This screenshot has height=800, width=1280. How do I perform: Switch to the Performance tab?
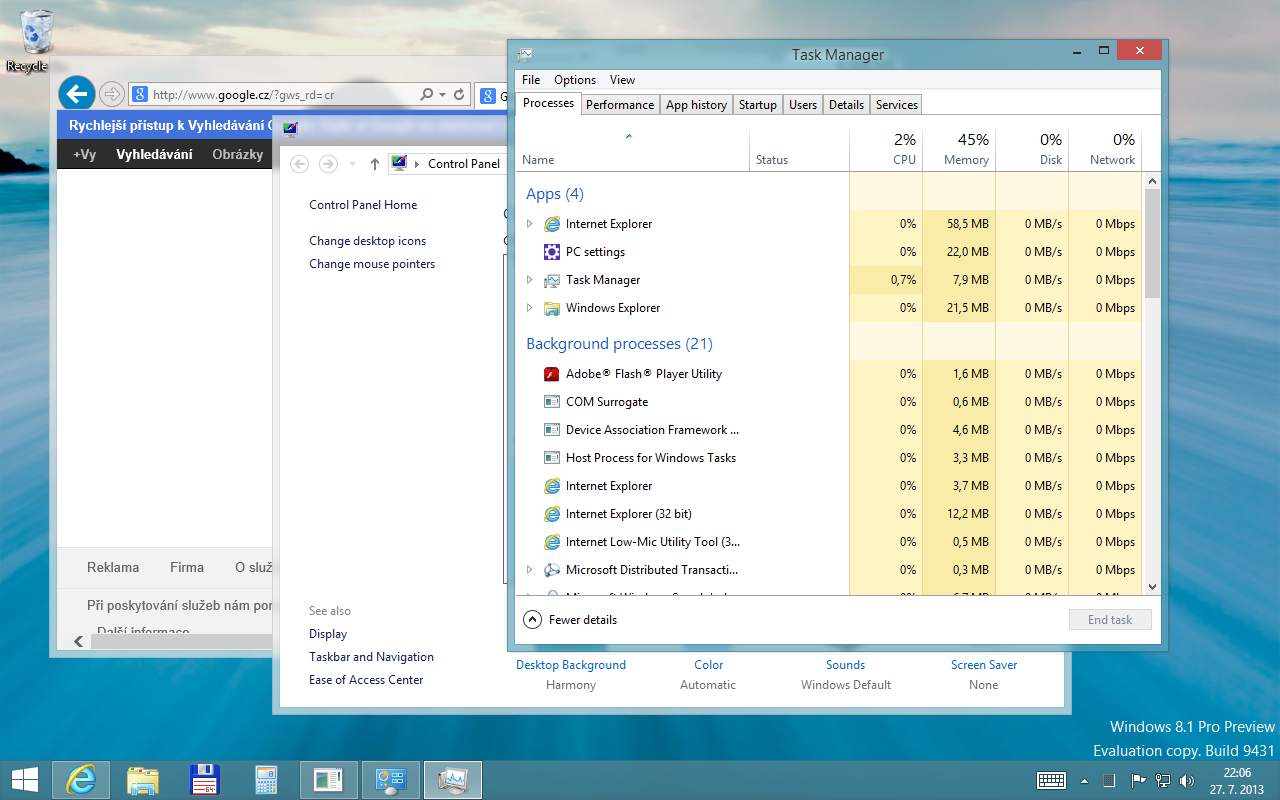click(x=620, y=104)
